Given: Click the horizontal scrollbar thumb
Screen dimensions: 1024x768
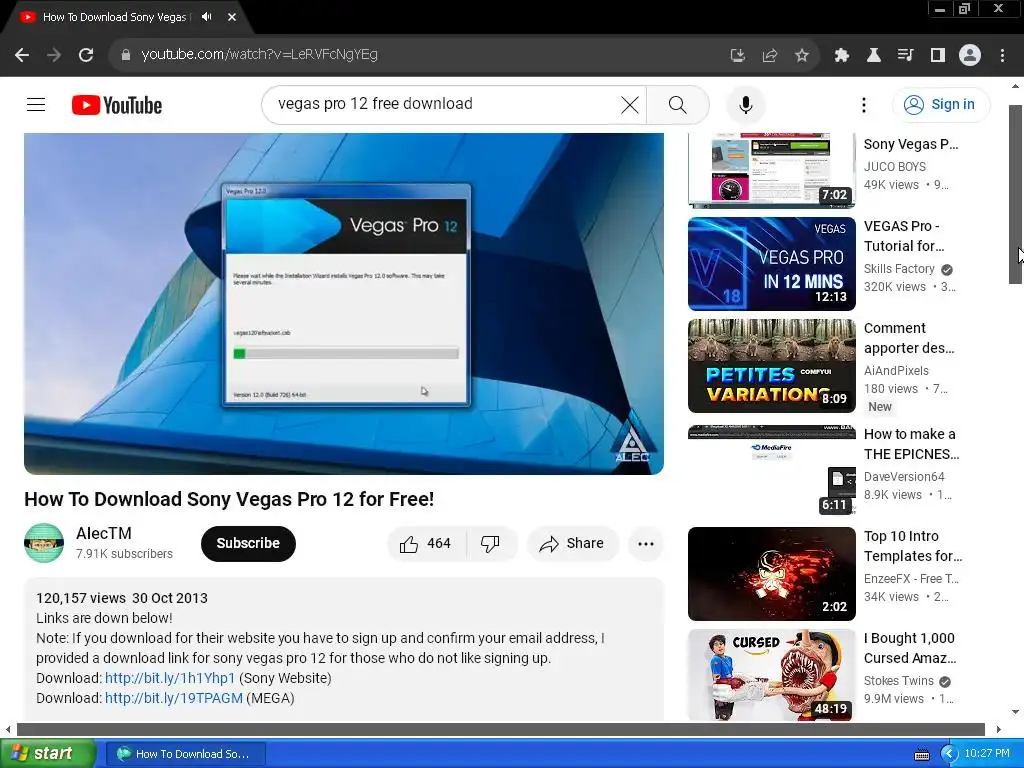Looking at the screenshot, I should (x=500, y=729).
